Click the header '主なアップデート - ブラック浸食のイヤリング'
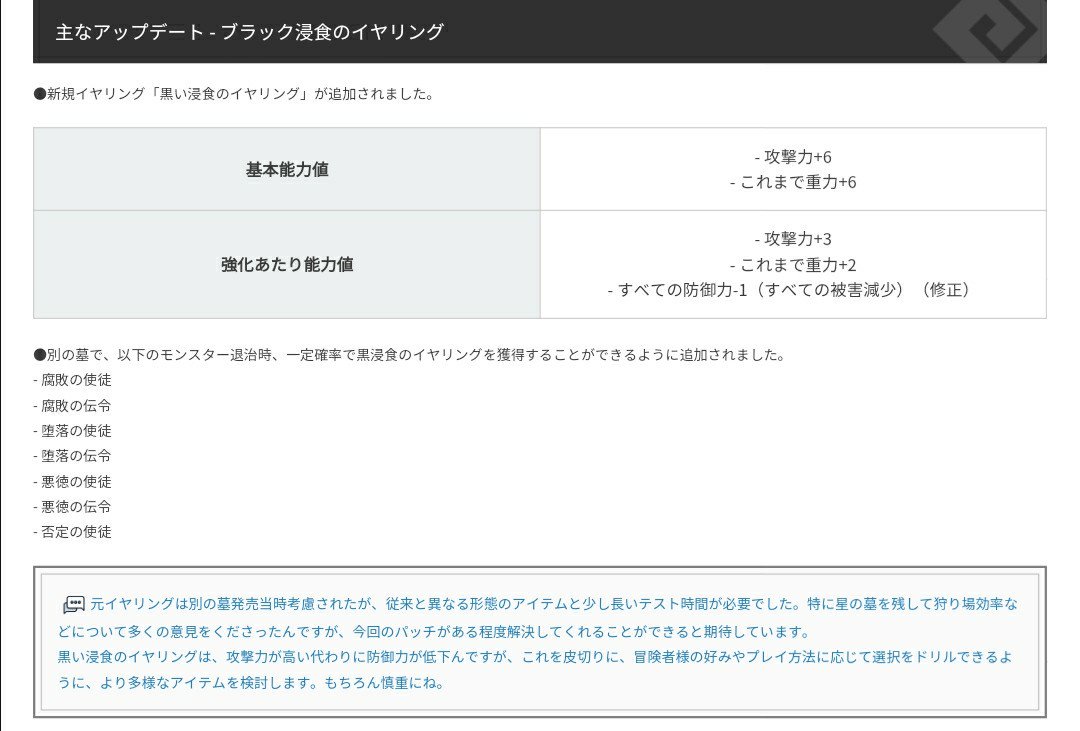This screenshot has width=1080, height=731. [249, 32]
